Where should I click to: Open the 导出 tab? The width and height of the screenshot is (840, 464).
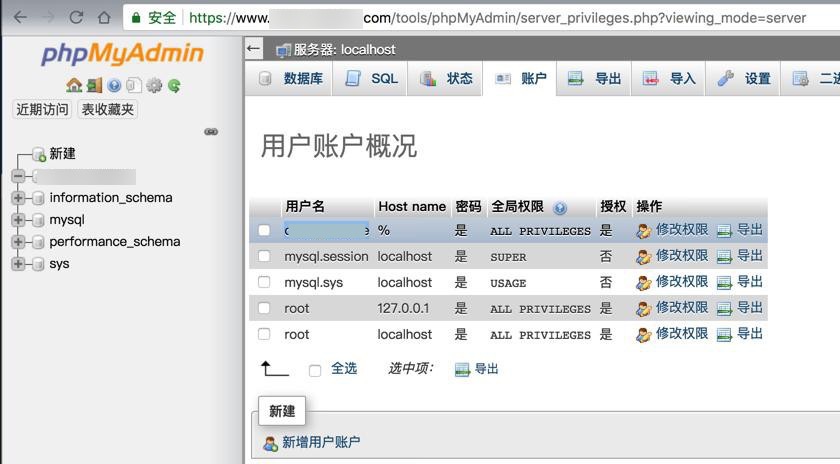point(594,79)
